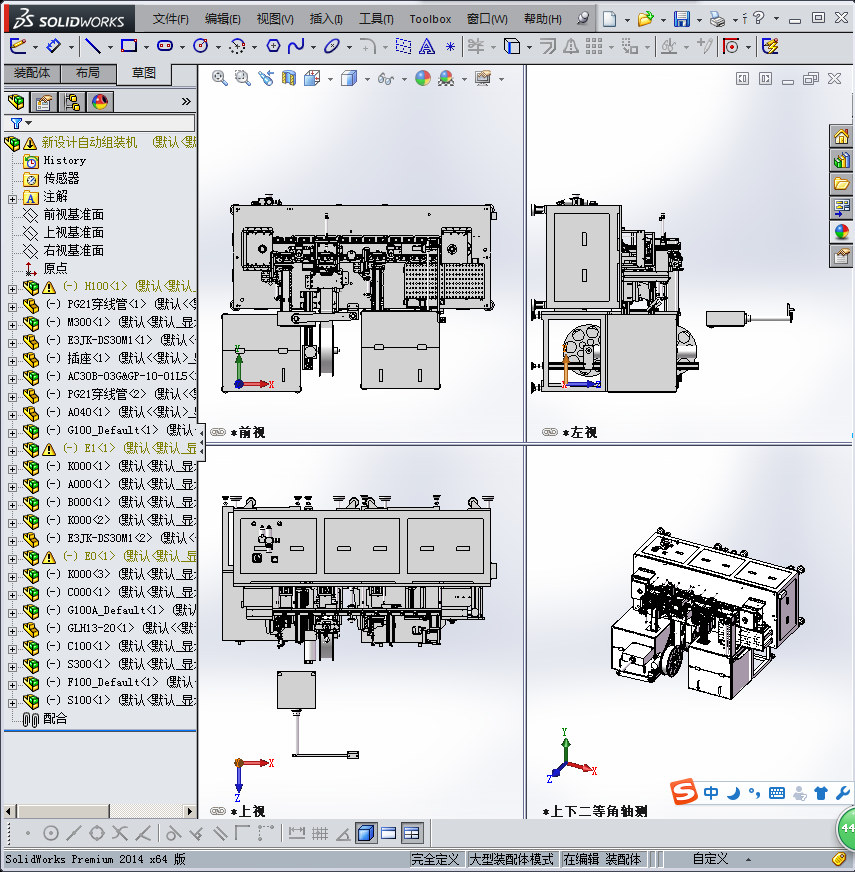Expand the 注解 tree node
The height and width of the screenshot is (872, 855).
[x=12, y=197]
